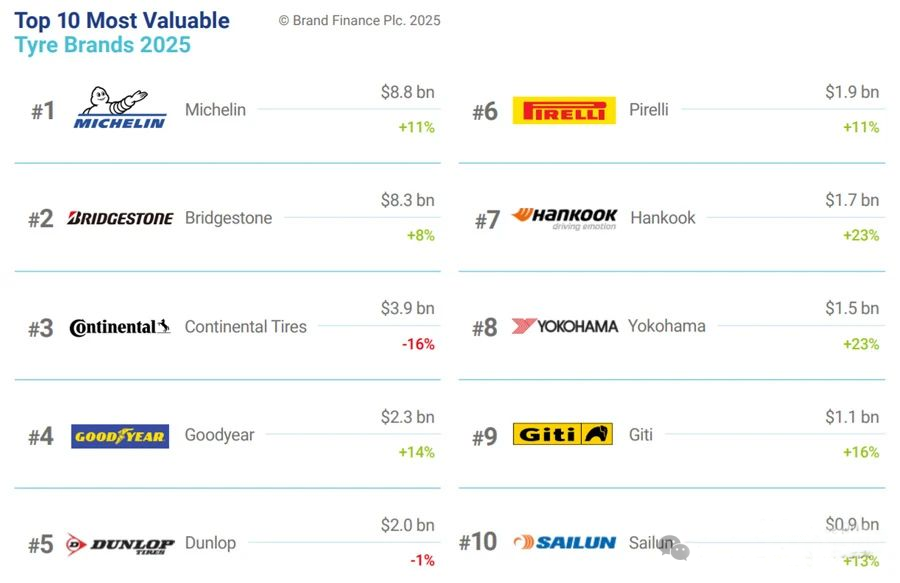Select the Dunlop Tires logo
900x583 pixels.
[120, 544]
